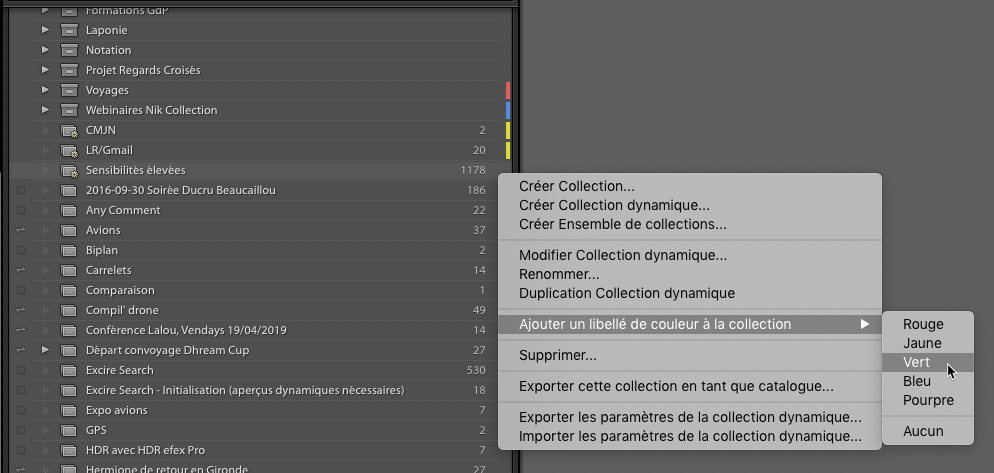Expand the Webinaires Nik Collection set
This screenshot has width=994, height=473.
[45, 110]
